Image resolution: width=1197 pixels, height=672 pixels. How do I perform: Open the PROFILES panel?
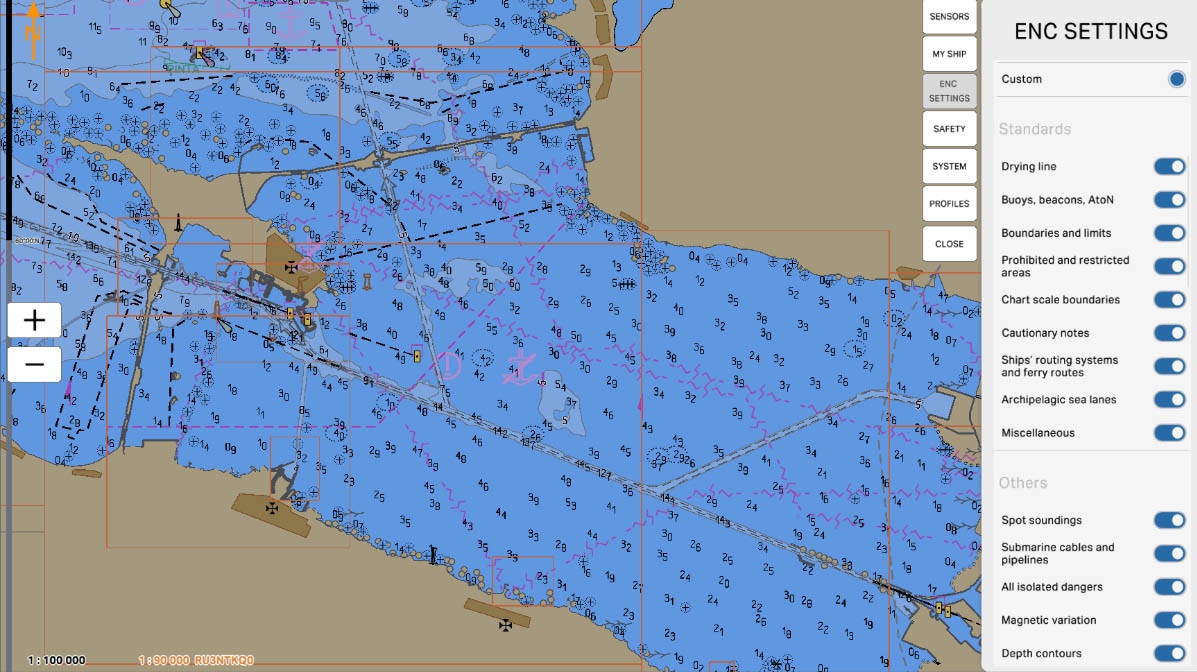click(949, 204)
